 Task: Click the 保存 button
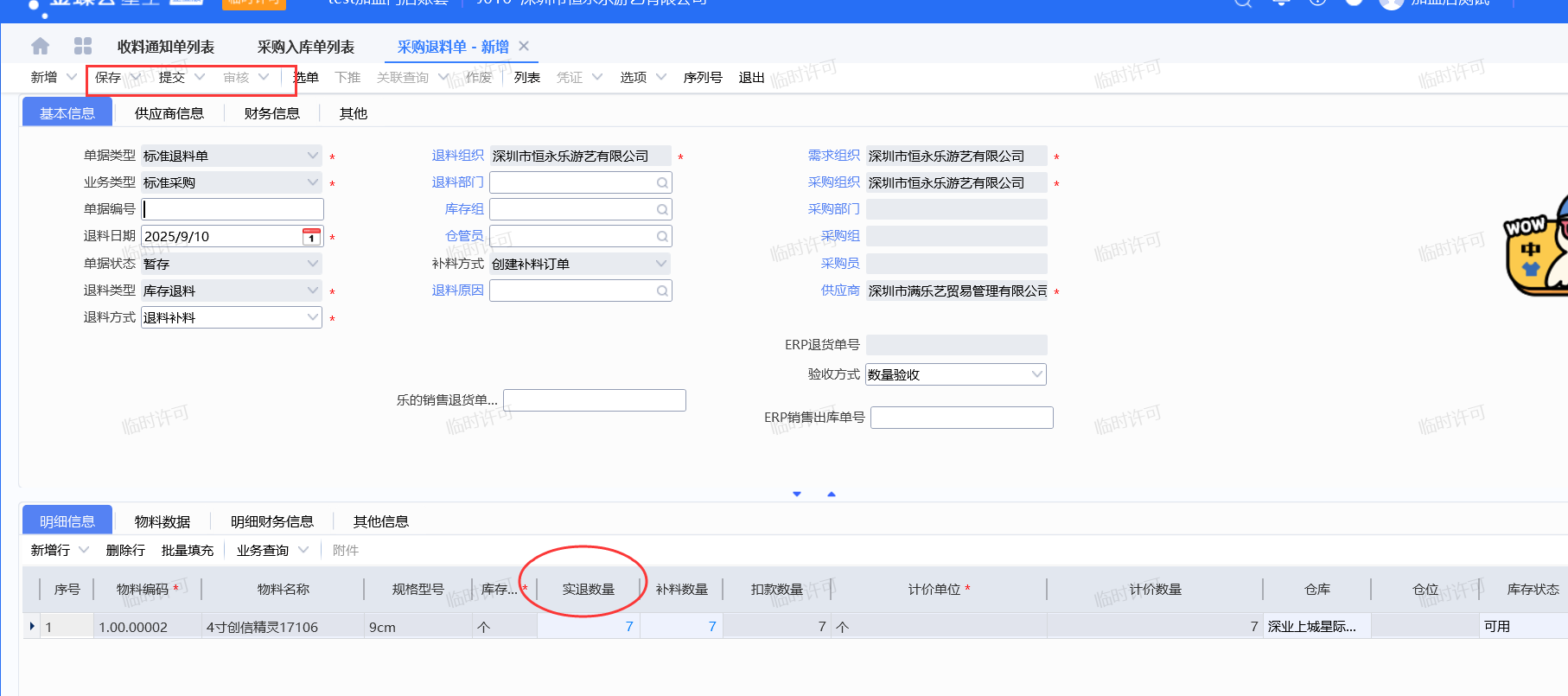coord(108,78)
